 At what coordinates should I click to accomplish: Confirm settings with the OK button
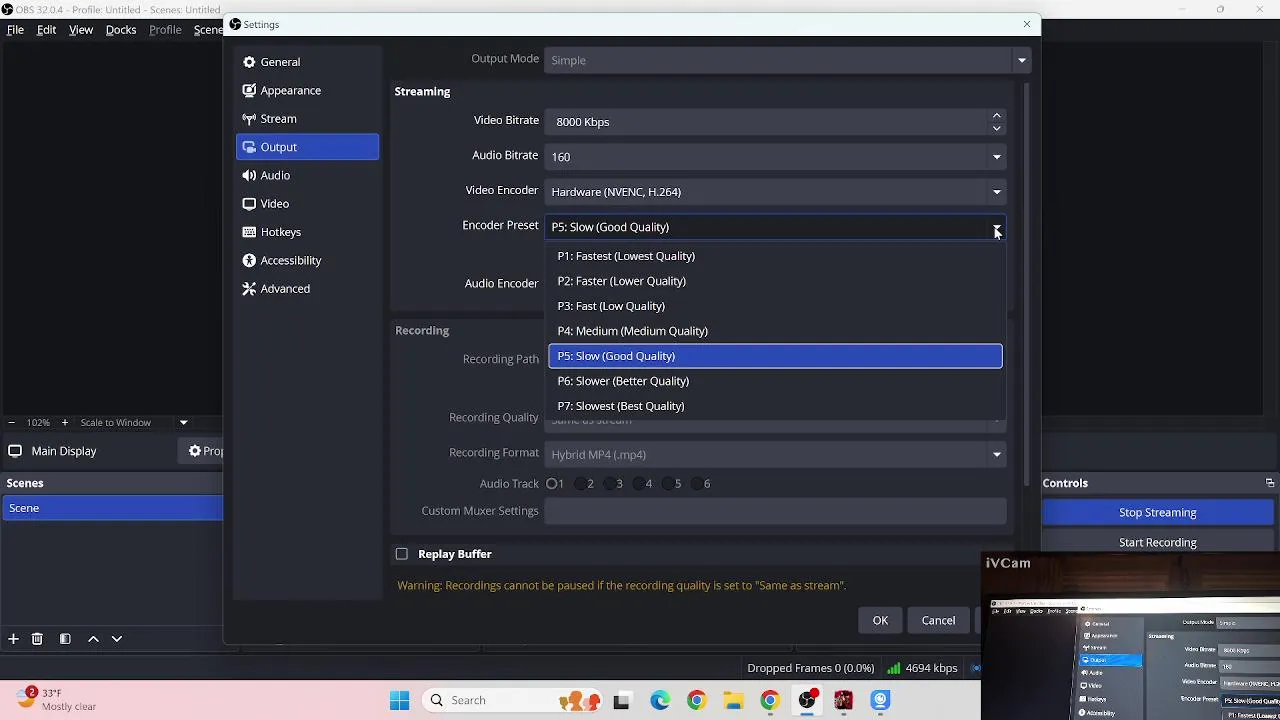pyautogui.click(x=880, y=620)
